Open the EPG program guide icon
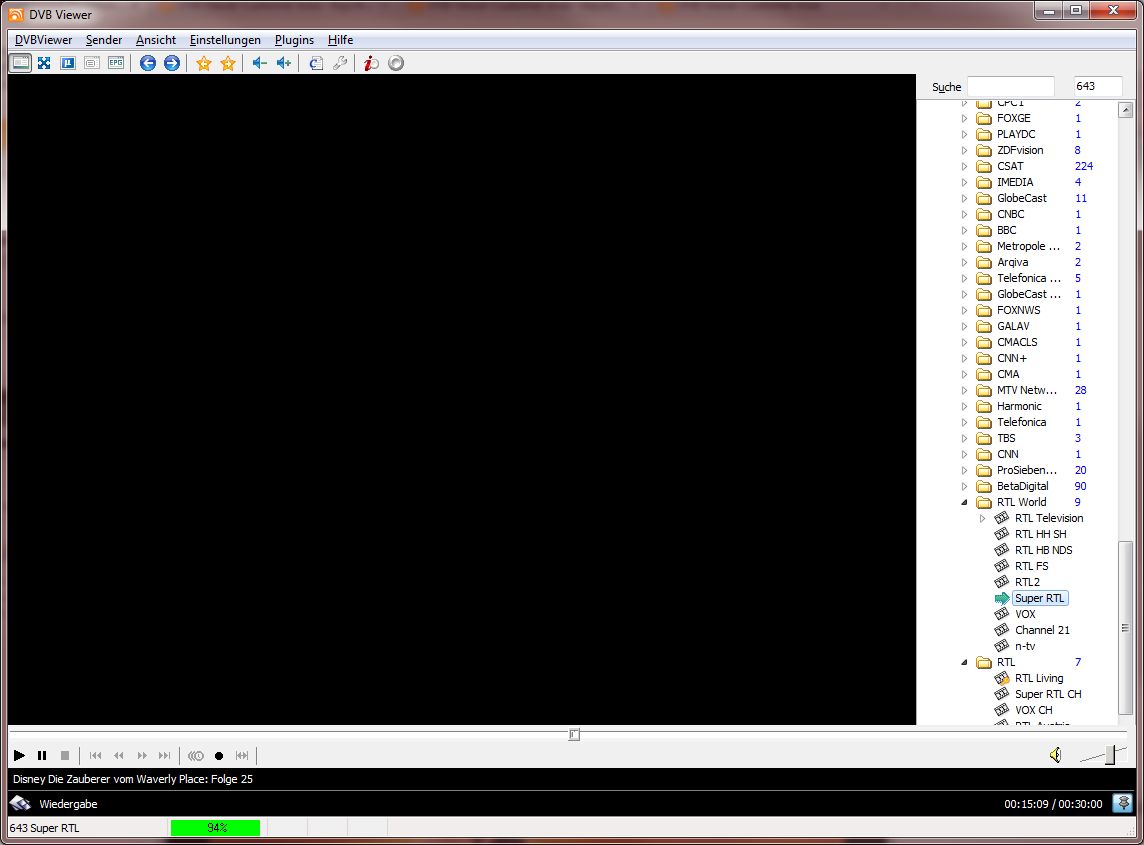This screenshot has width=1144, height=845. click(x=115, y=63)
